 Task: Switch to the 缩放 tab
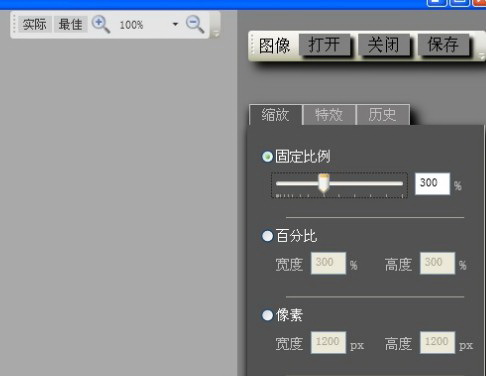coord(275,115)
